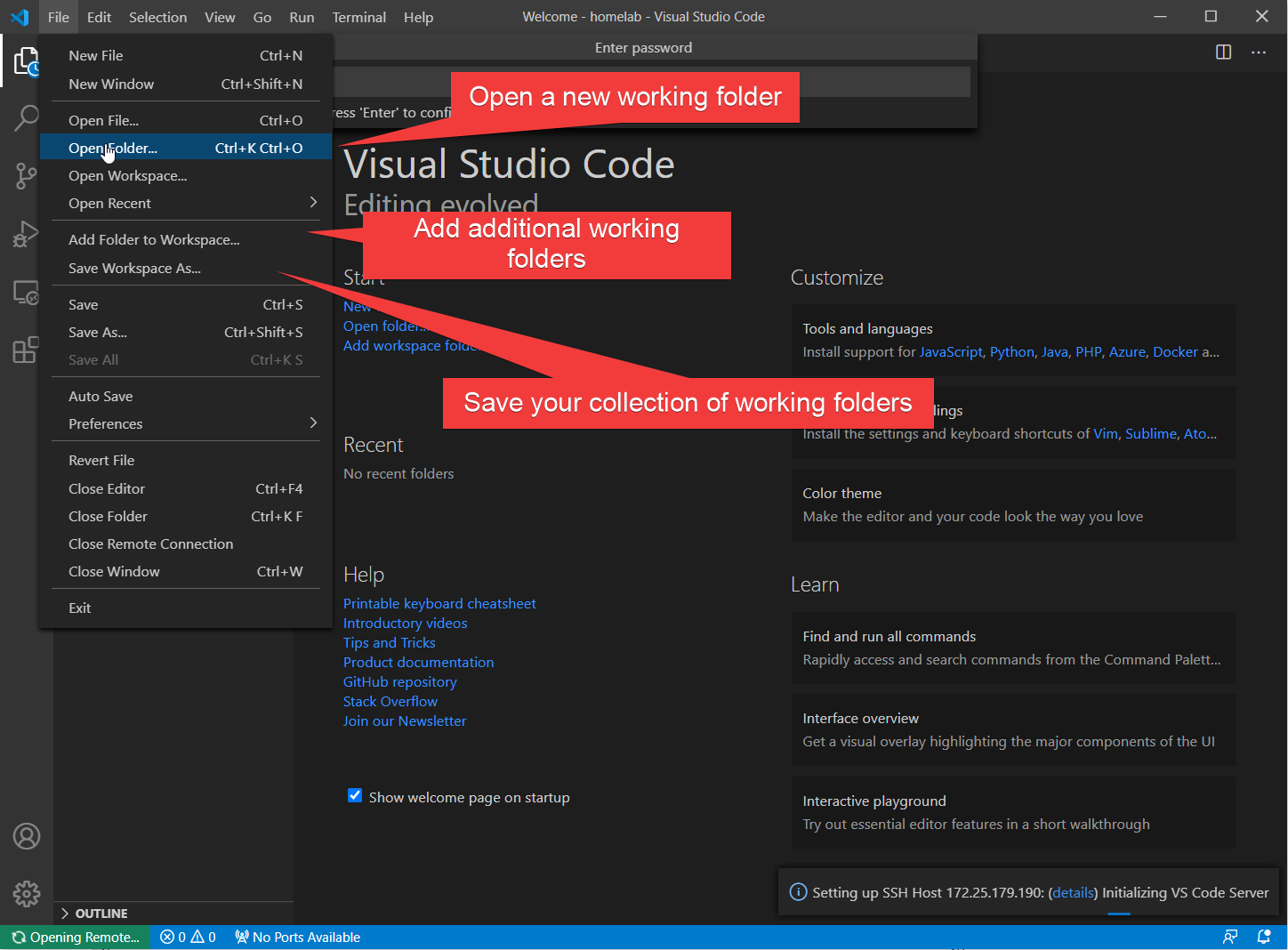The width and height of the screenshot is (1288, 950).
Task: Click the VS Code logo icon
Action: pyautogui.click(x=20, y=17)
